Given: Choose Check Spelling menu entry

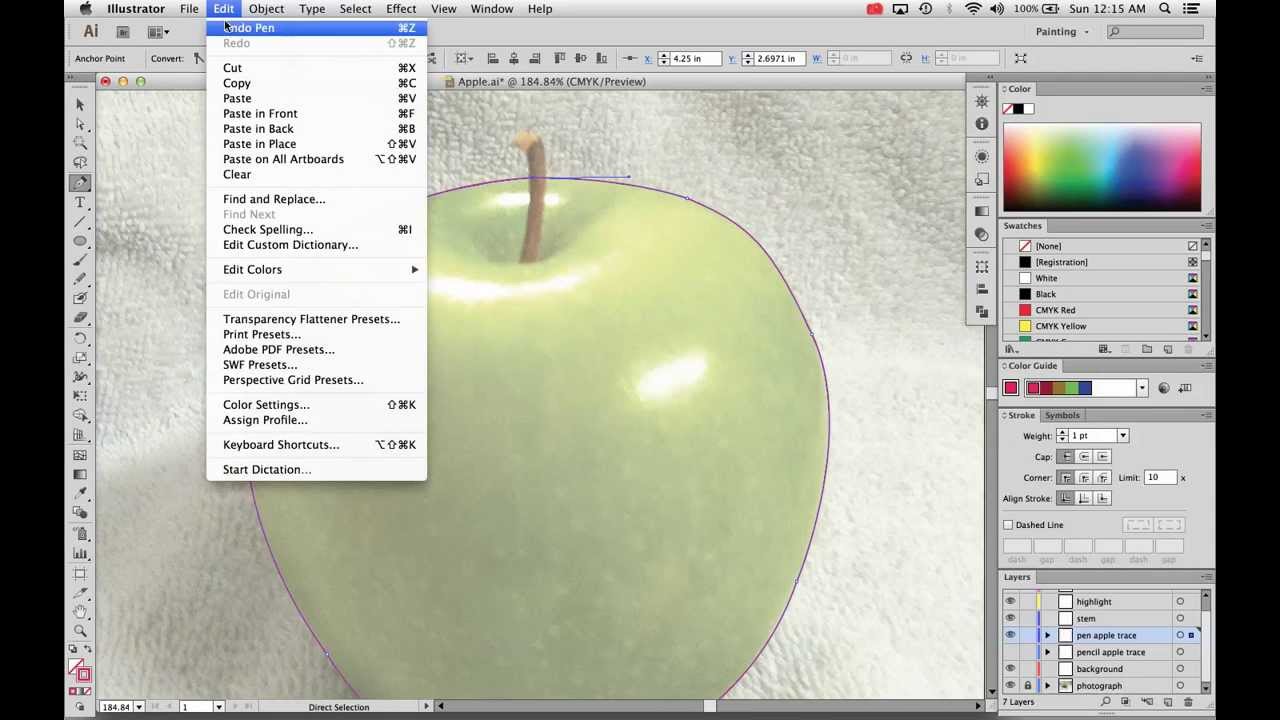Looking at the screenshot, I should coord(316,230).
